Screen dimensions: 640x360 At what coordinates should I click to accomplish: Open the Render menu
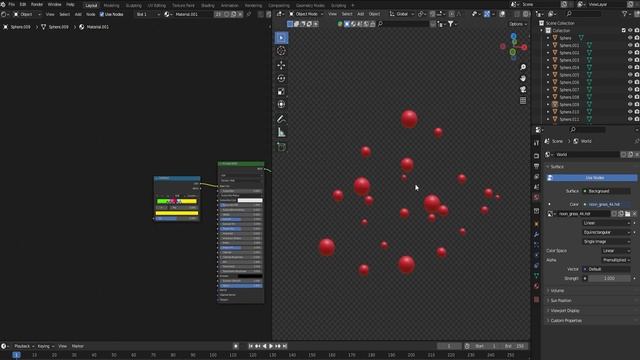pos(37,4)
